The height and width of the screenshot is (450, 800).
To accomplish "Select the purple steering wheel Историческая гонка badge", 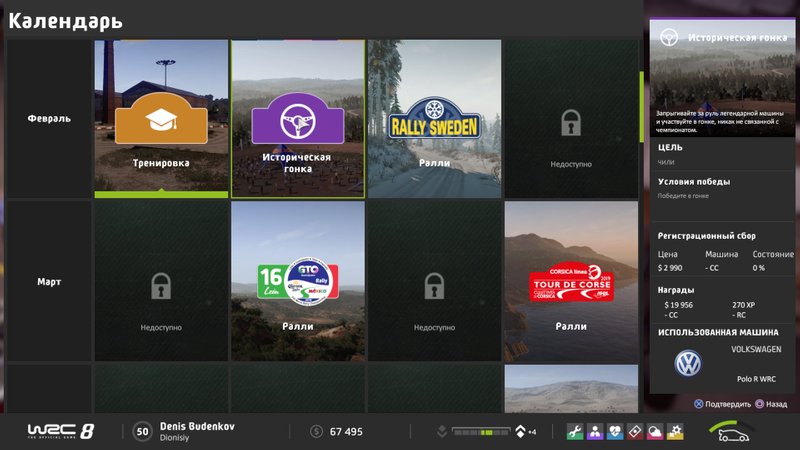I will [298, 118].
